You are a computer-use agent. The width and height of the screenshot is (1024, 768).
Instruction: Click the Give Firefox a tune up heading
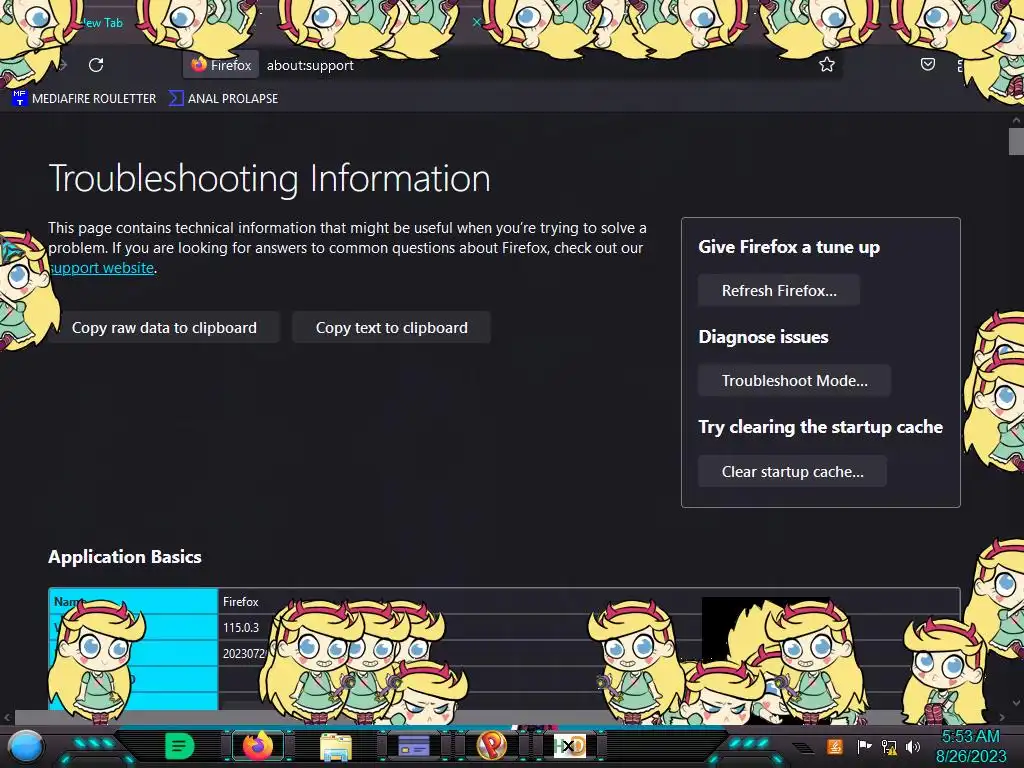point(789,247)
